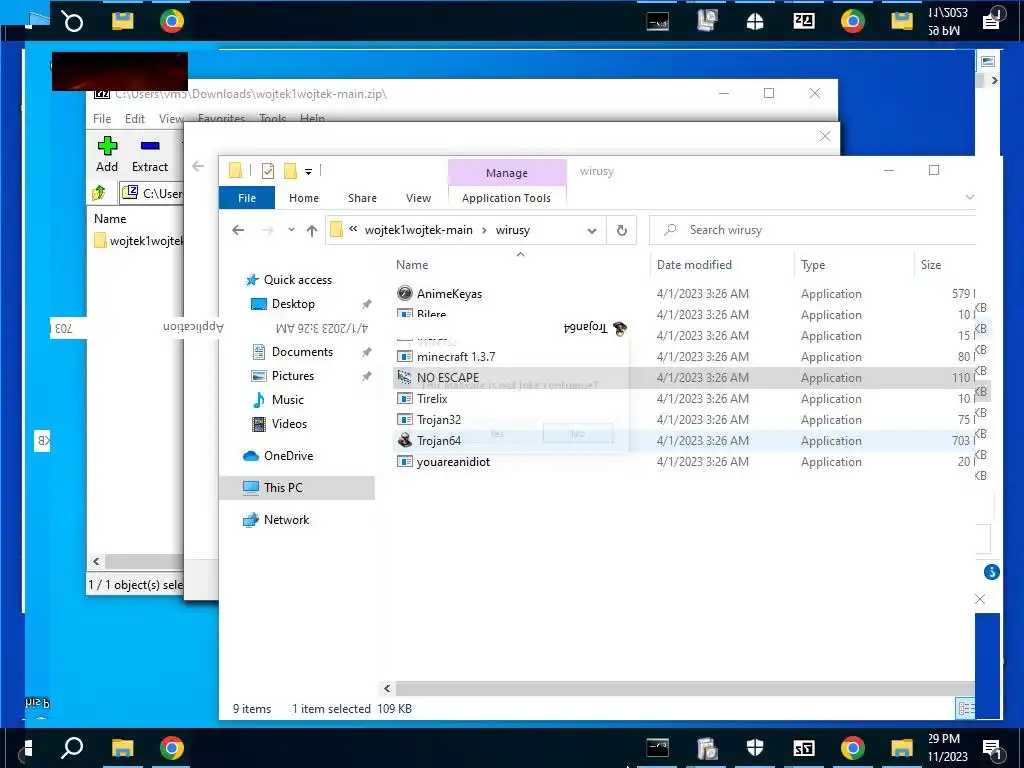Image resolution: width=1024 pixels, height=768 pixels.
Task: Open Music in navigation pane
Action: [x=287, y=400]
